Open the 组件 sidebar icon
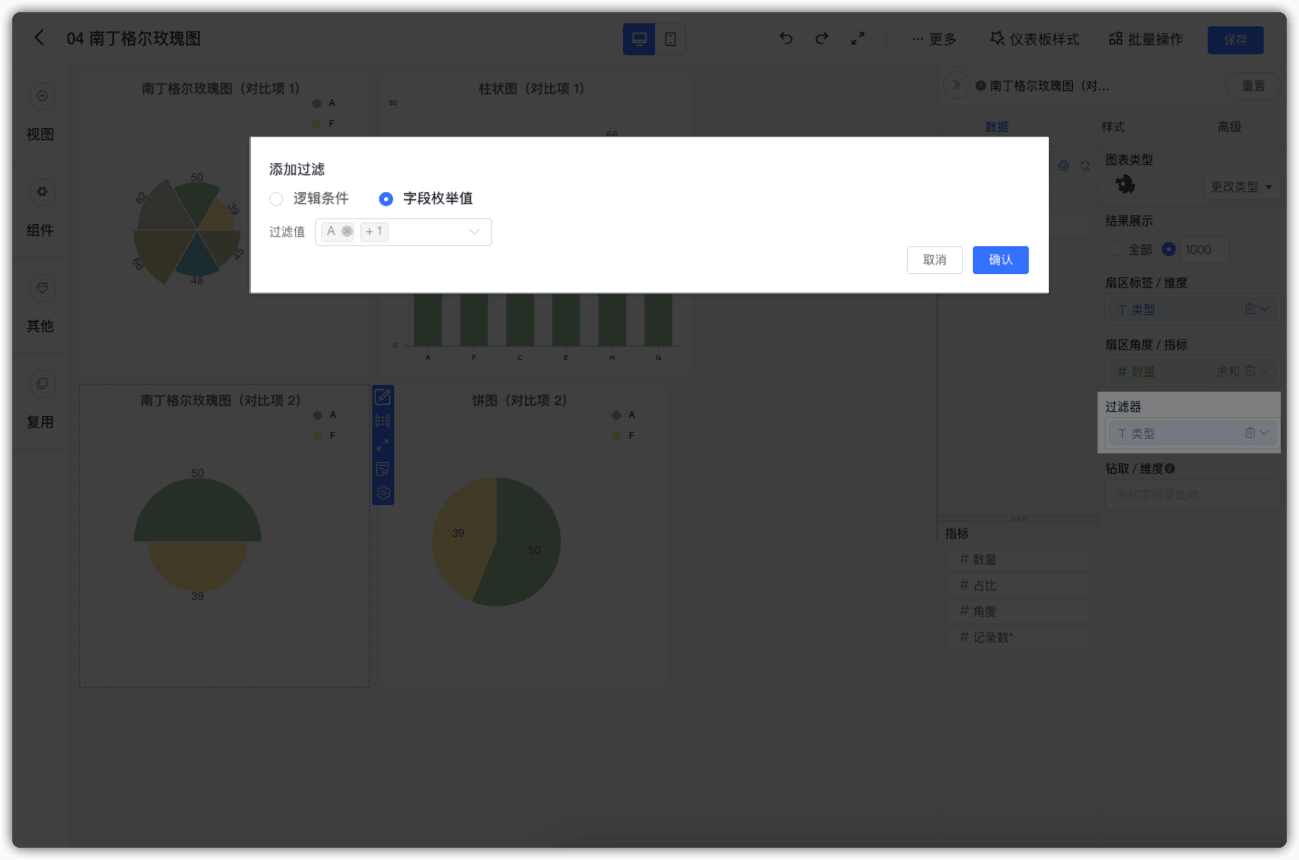The width and height of the screenshot is (1299, 860). click(x=42, y=192)
